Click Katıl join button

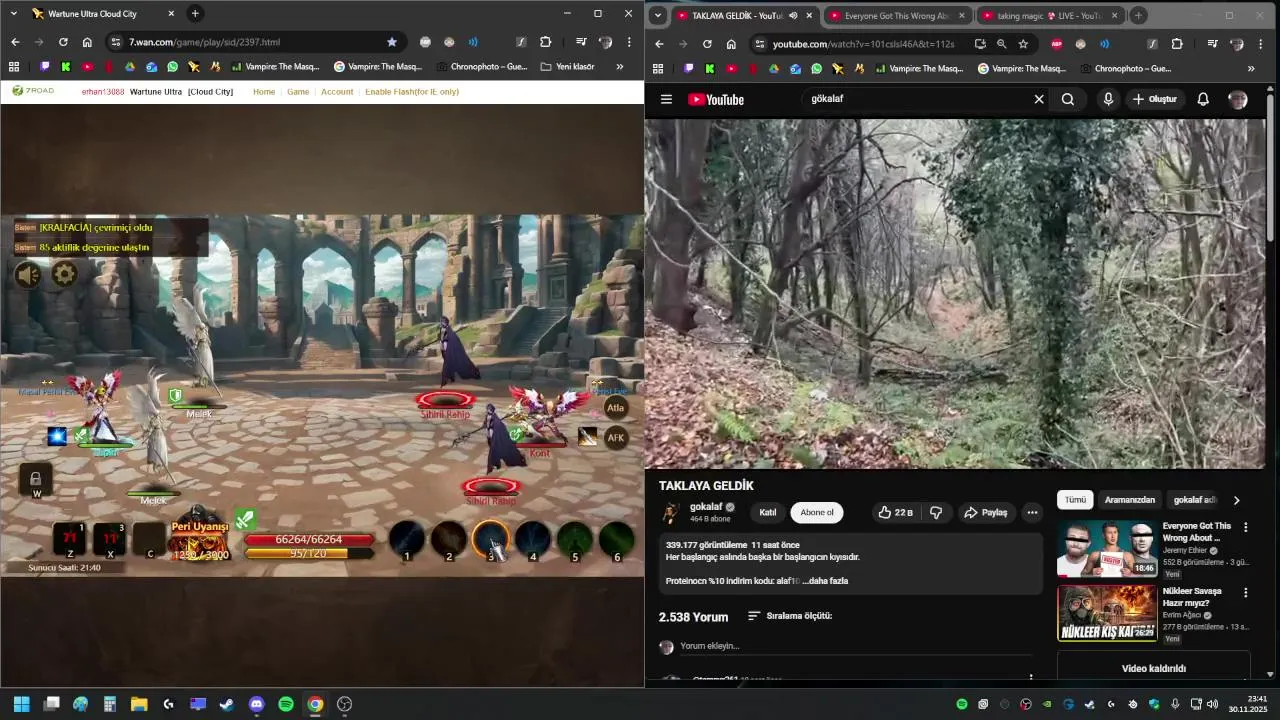click(x=768, y=512)
